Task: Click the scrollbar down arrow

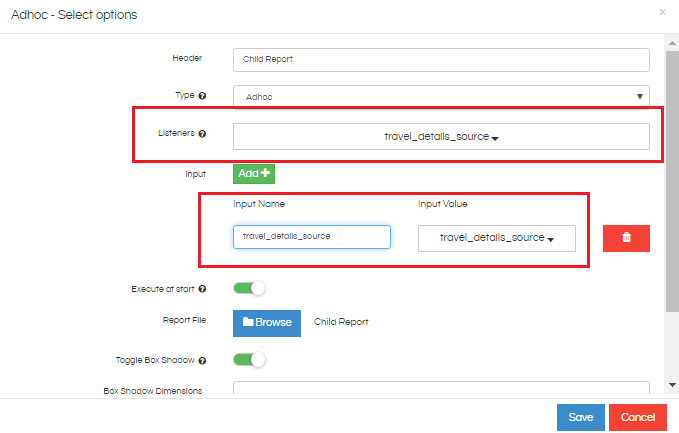Action: [x=672, y=385]
